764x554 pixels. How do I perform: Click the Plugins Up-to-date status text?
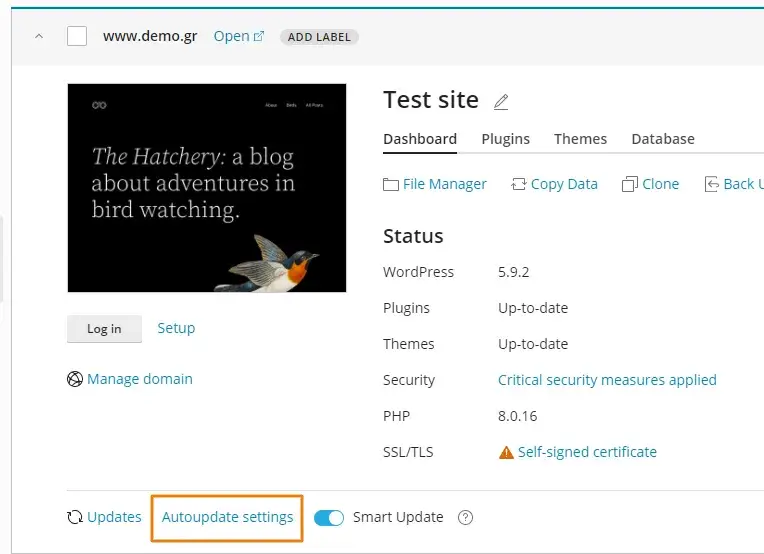533,308
